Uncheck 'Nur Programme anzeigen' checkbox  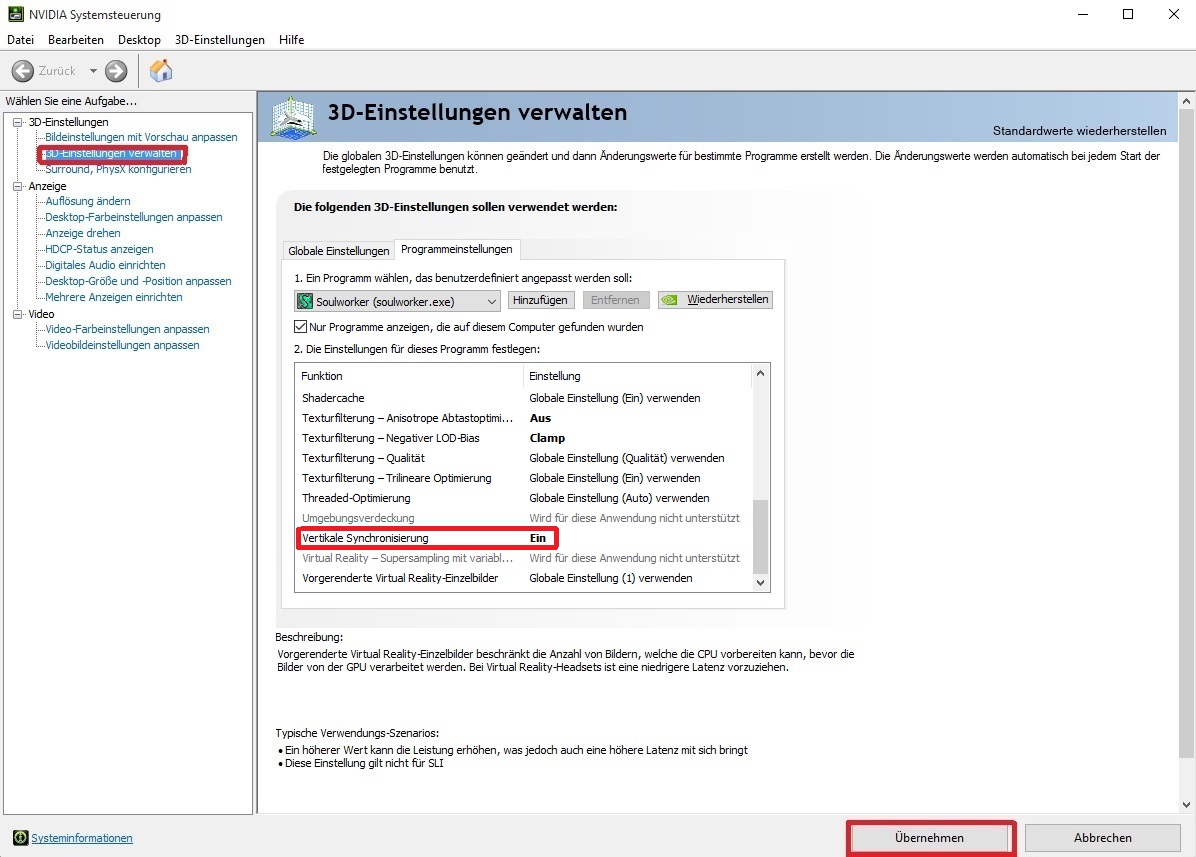(x=301, y=327)
